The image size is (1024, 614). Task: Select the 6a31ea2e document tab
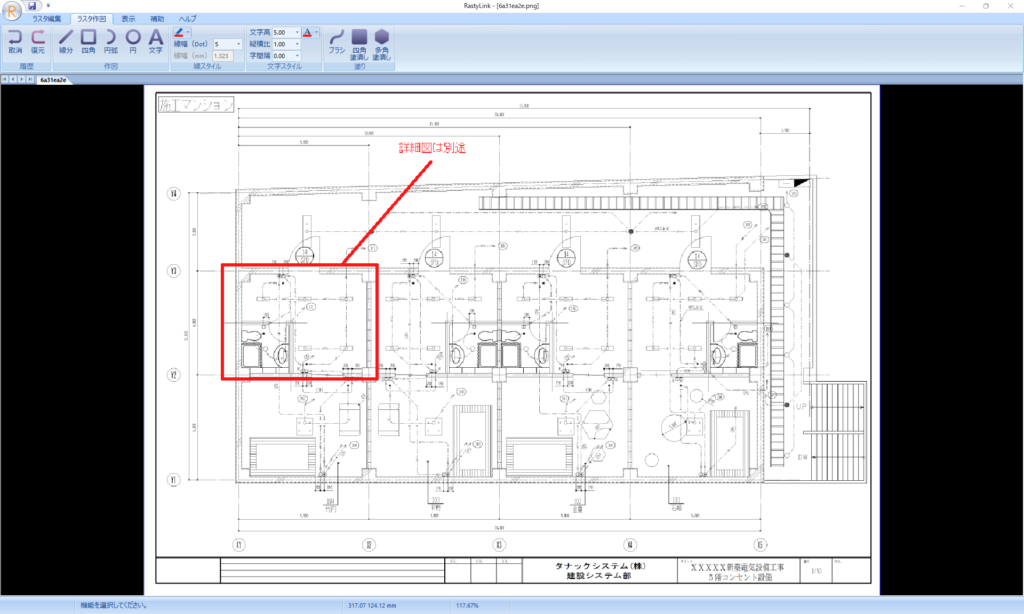point(53,80)
